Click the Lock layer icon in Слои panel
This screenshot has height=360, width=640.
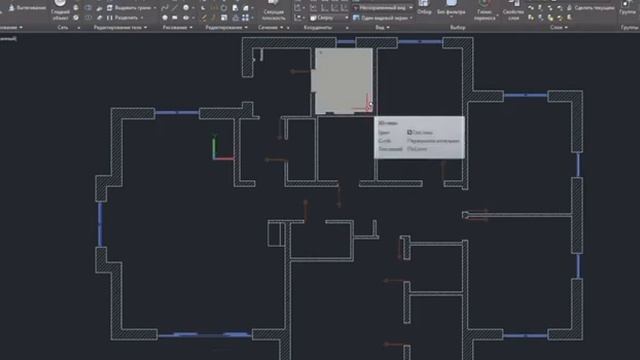click(x=560, y=8)
